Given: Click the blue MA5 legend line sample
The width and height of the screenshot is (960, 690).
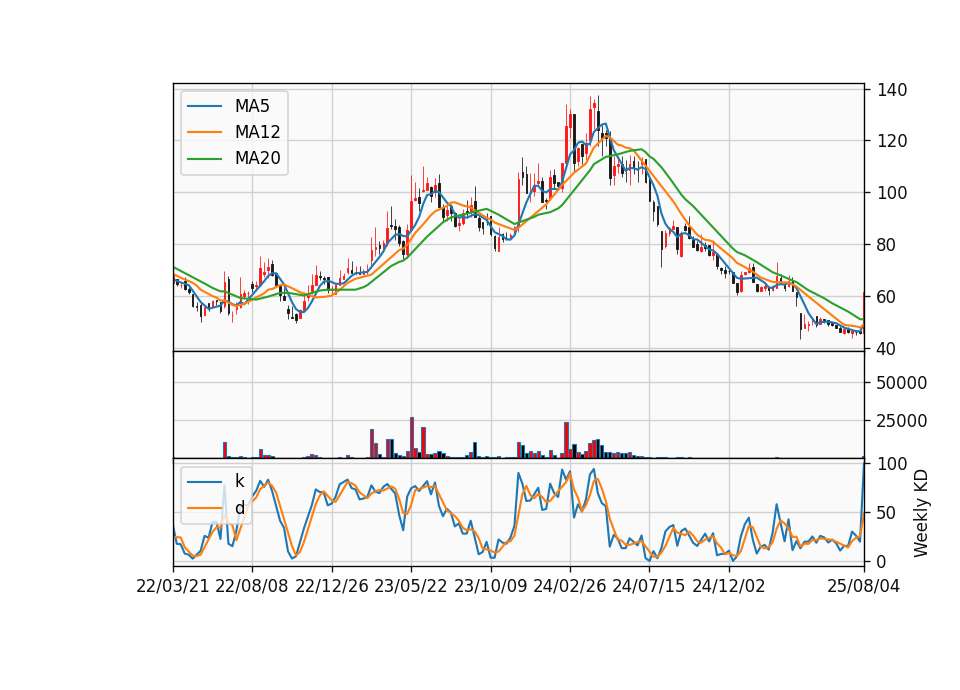Looking at the screenshot, I should (x=204, y=106).
